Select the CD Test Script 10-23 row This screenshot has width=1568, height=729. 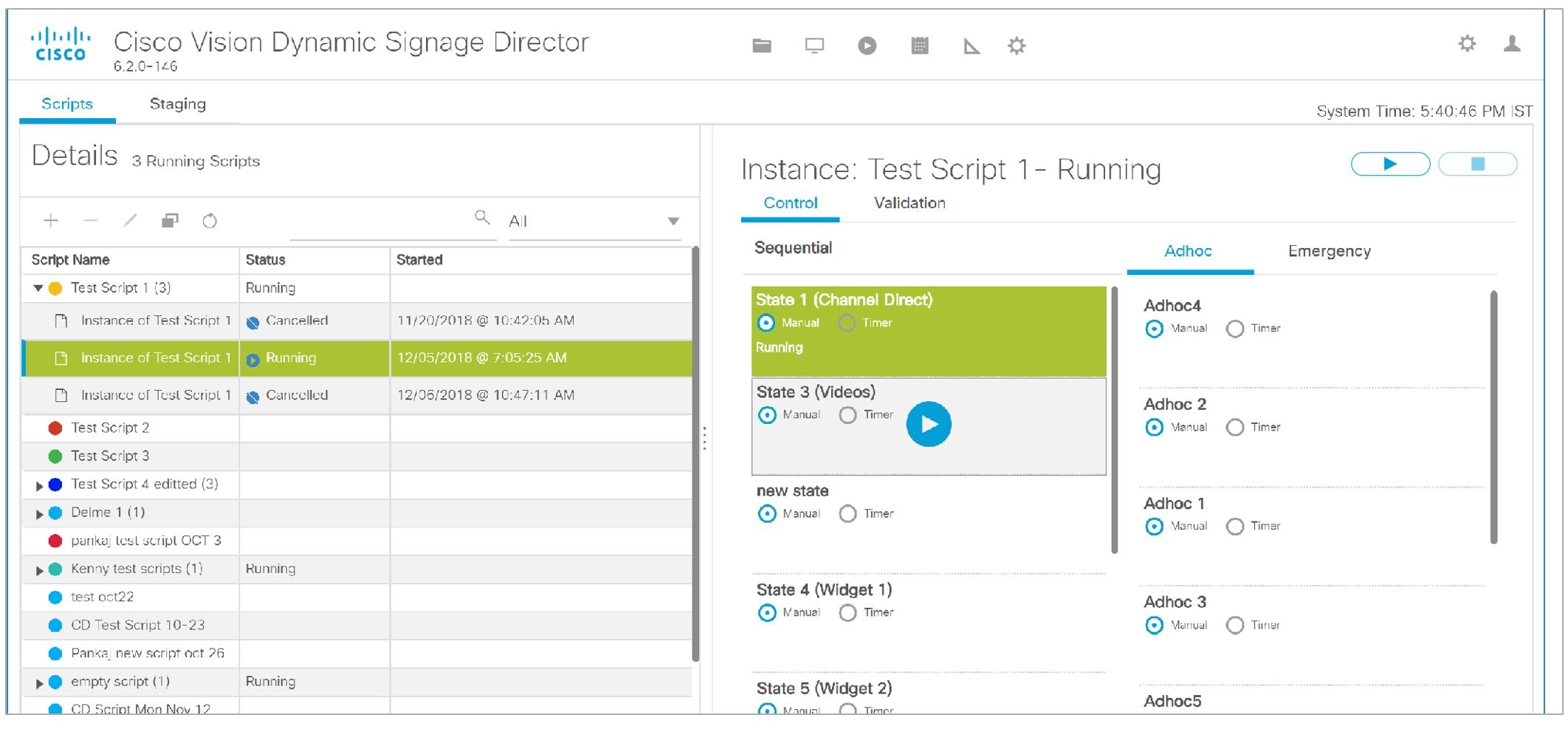pyautogui.click(x=357, y=626)
